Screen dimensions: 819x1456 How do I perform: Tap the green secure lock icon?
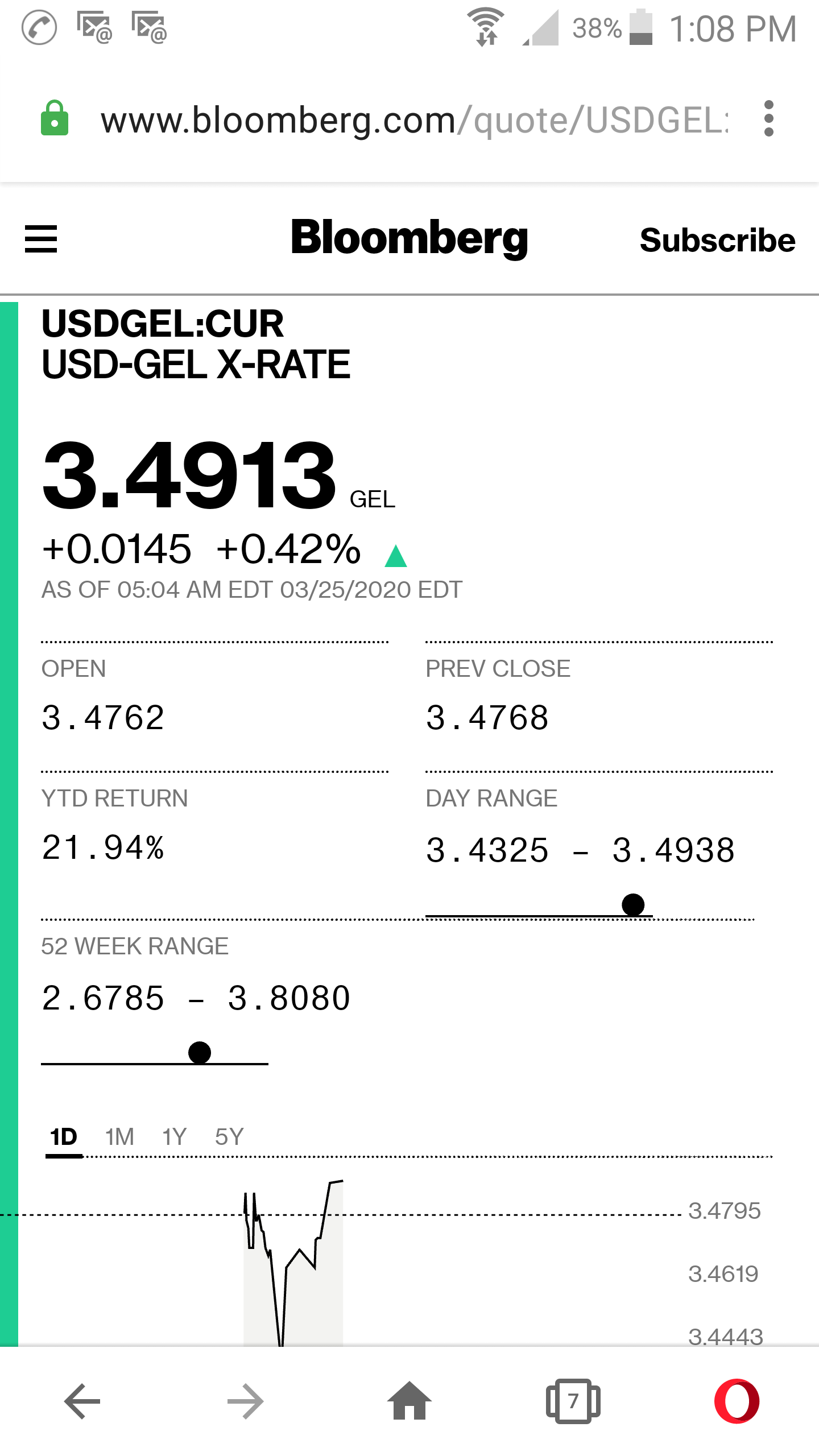55,118
